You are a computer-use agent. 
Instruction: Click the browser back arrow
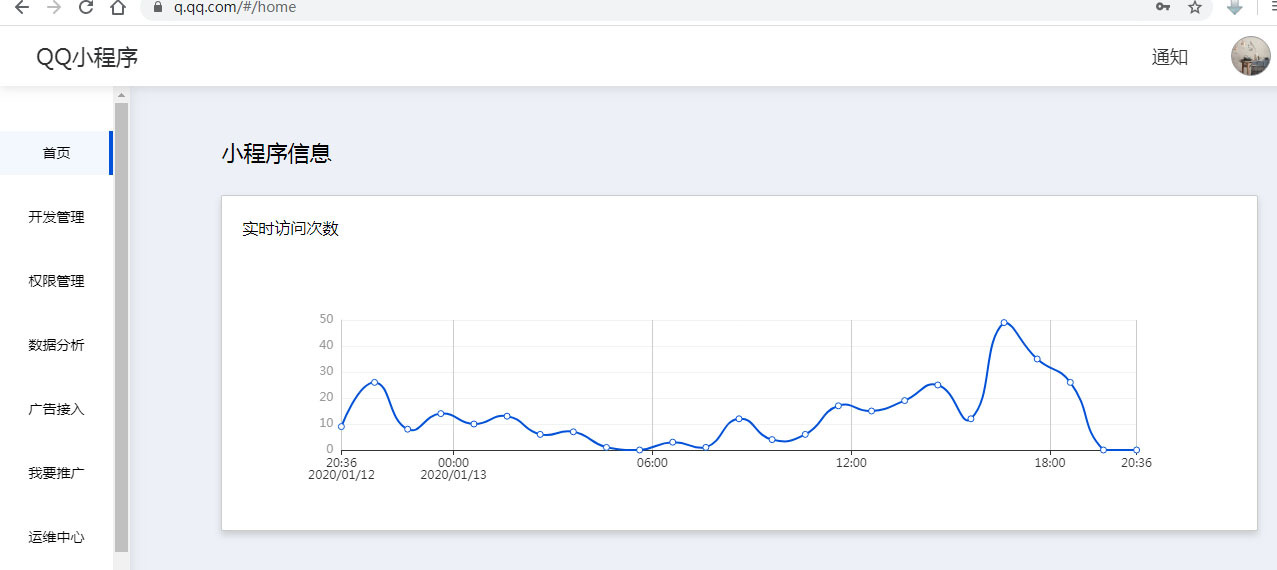pyautogui.click(x=22, y=7)
